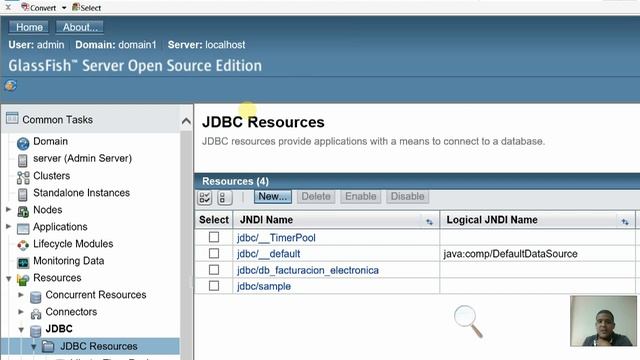Image resolution: width=640 pixels, height=360 pixels.
Task: Open the Convert dropdown arrow
Action: click(x=64, y=8)
